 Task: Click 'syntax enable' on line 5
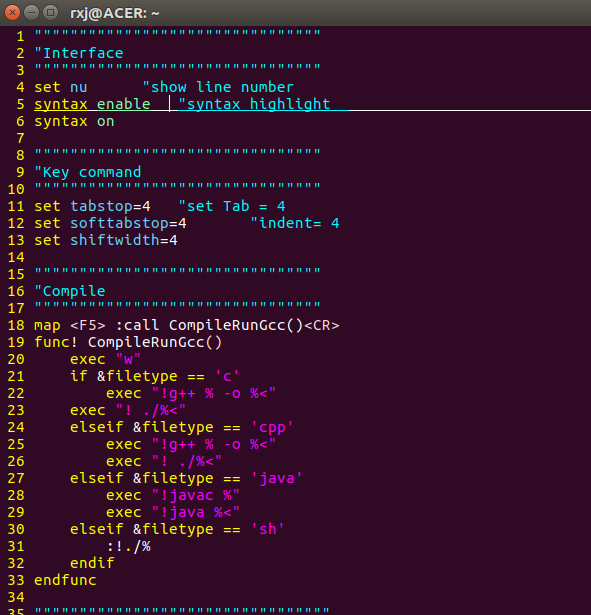93,104
